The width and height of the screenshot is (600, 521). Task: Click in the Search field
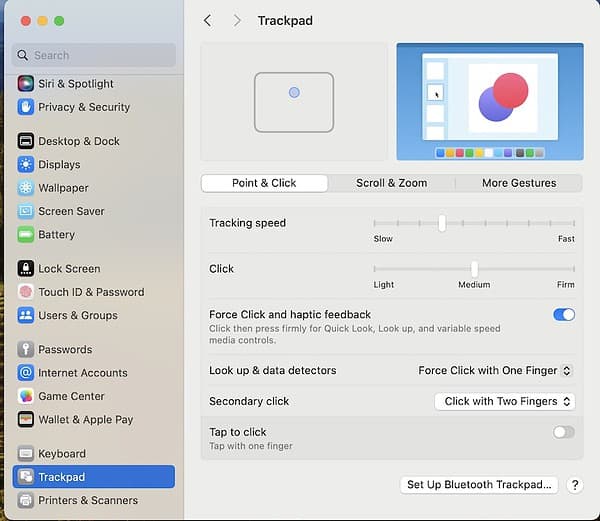95,56
